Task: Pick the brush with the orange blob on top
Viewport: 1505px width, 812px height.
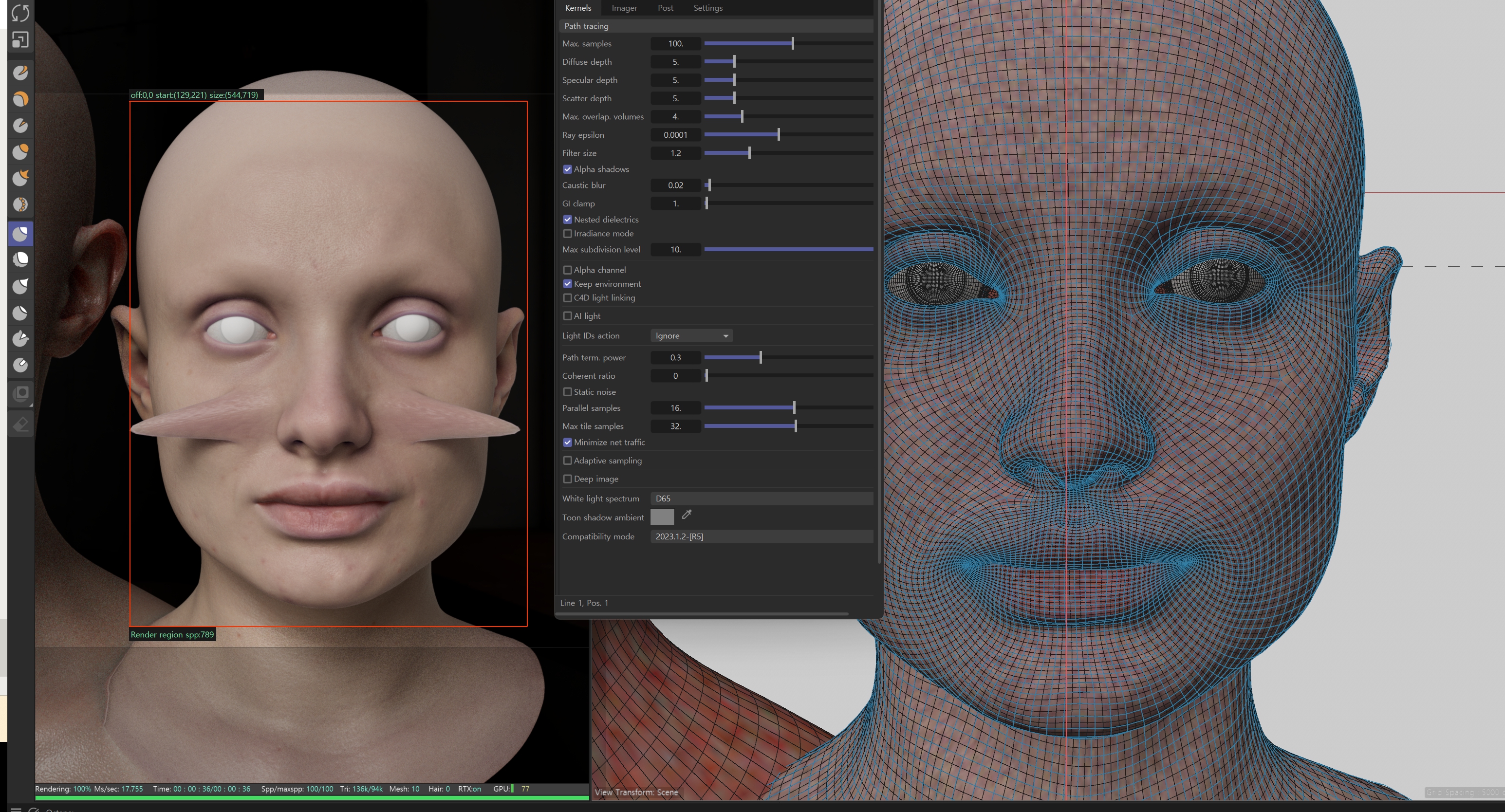Action: click(x=20, y=151)
